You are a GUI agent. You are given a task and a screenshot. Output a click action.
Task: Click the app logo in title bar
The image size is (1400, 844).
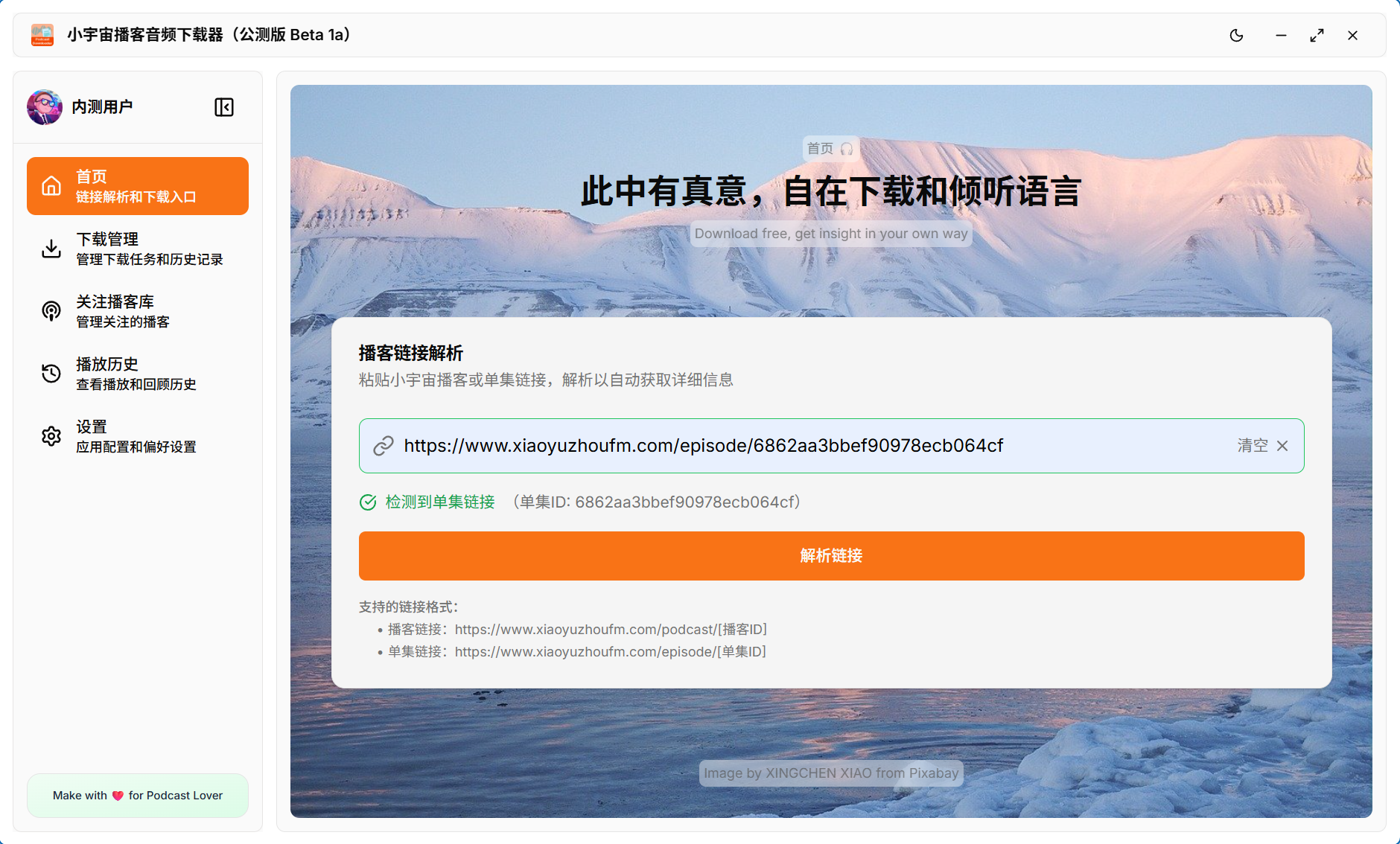coord(42,35)
